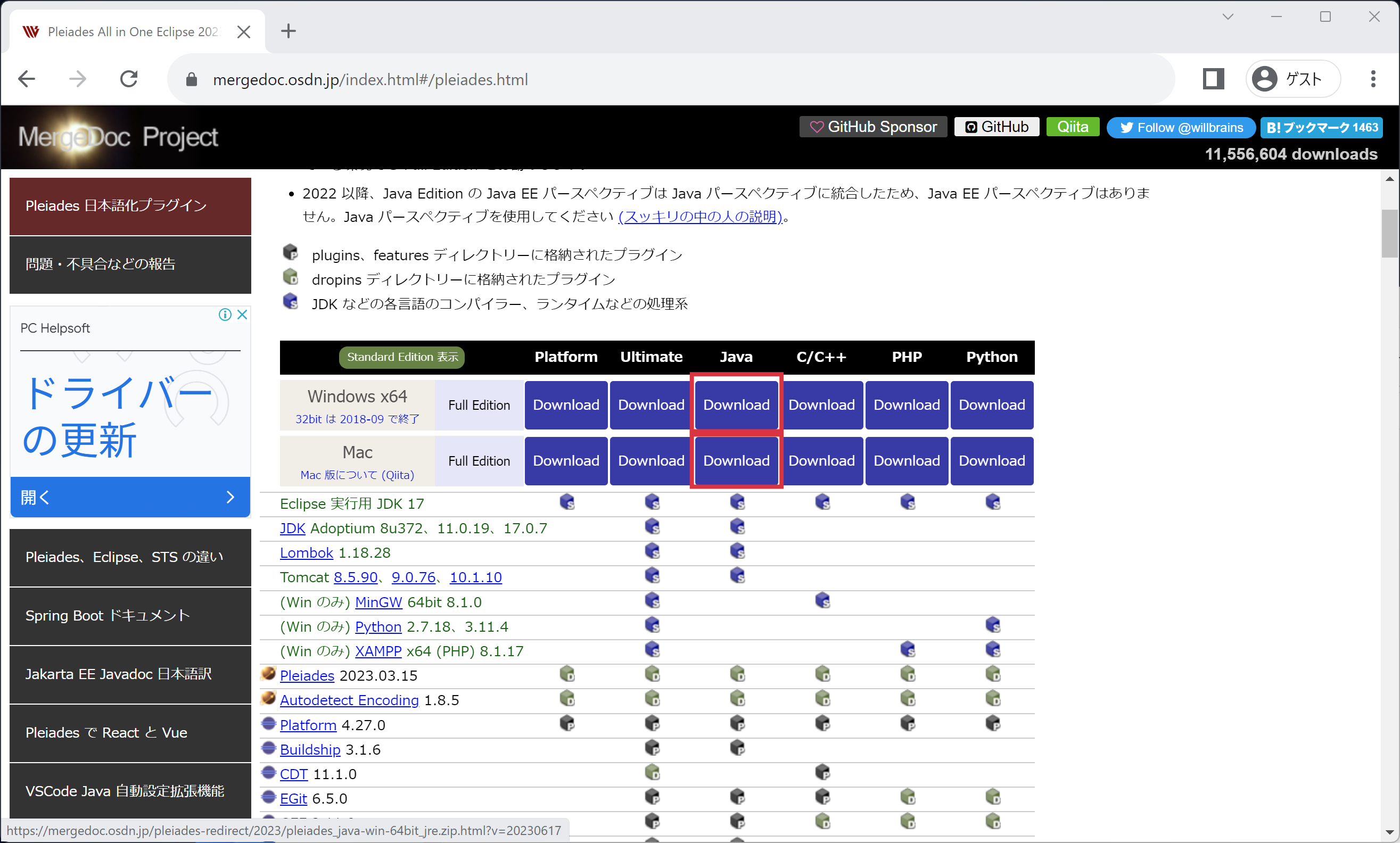Image resolution: width=1400 pixels, height=843 pixels.
Task: Open VSCode Java 自動設定拡張機能 sidebar item
Action: (x=130, y=791)
